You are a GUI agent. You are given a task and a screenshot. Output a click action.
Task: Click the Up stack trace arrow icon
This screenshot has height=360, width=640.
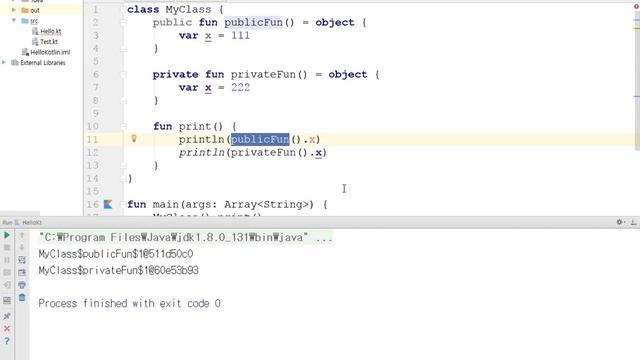tap(22, 235)
